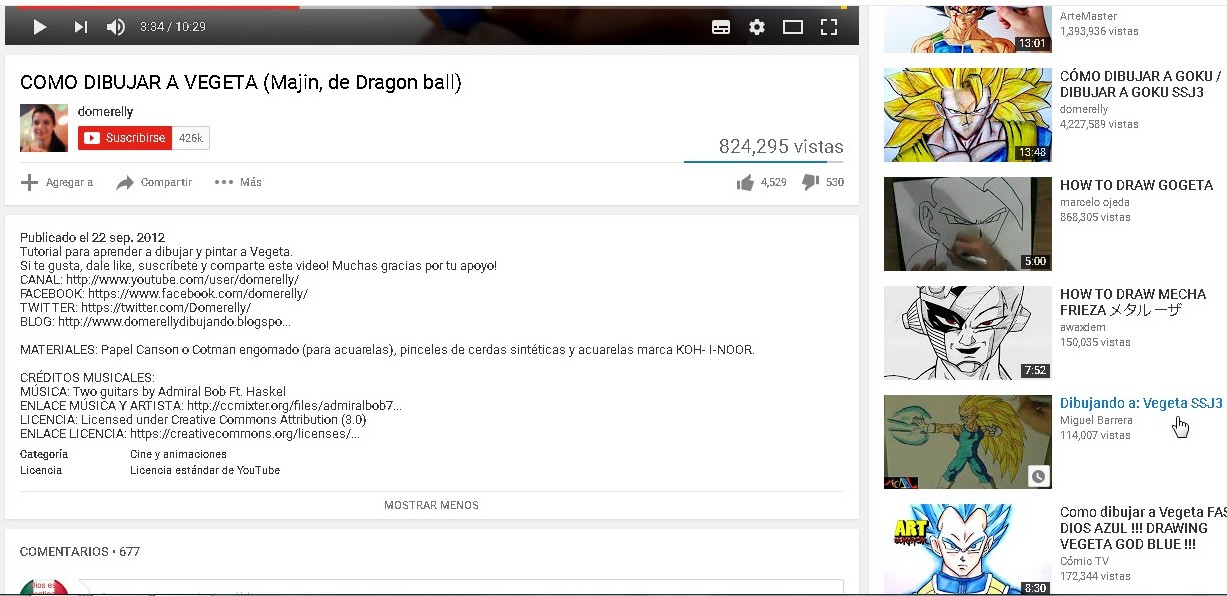Open the Mecha Frieza thumbnail with 7:52 duration
Screen dimensions: 1227x596
click(x=968, y=333)
